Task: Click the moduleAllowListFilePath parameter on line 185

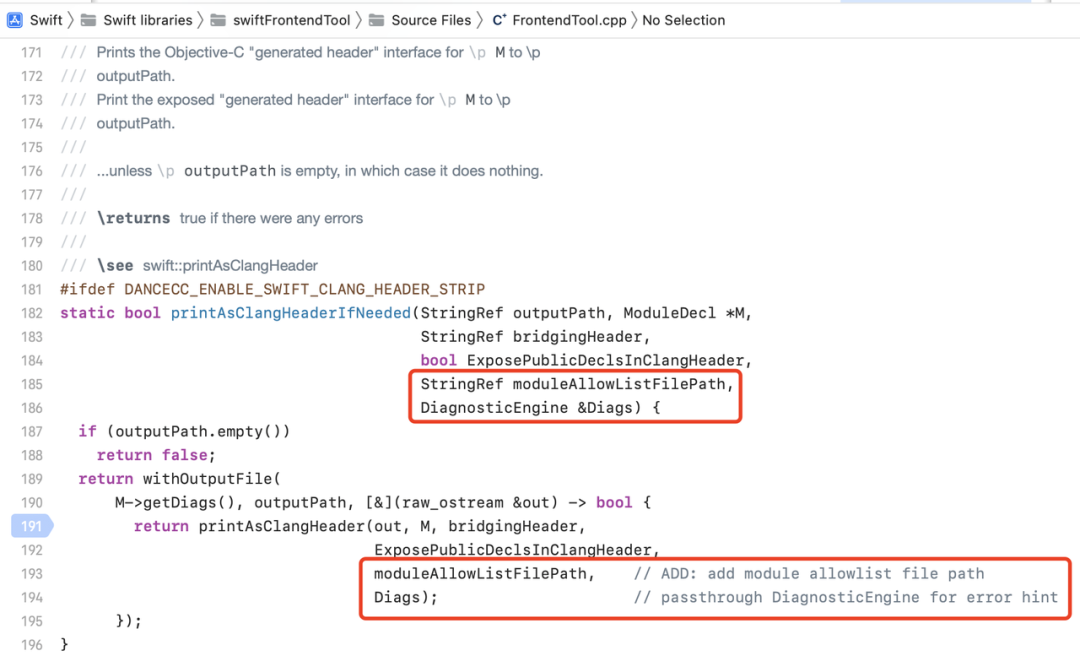Action: (619, 384)
